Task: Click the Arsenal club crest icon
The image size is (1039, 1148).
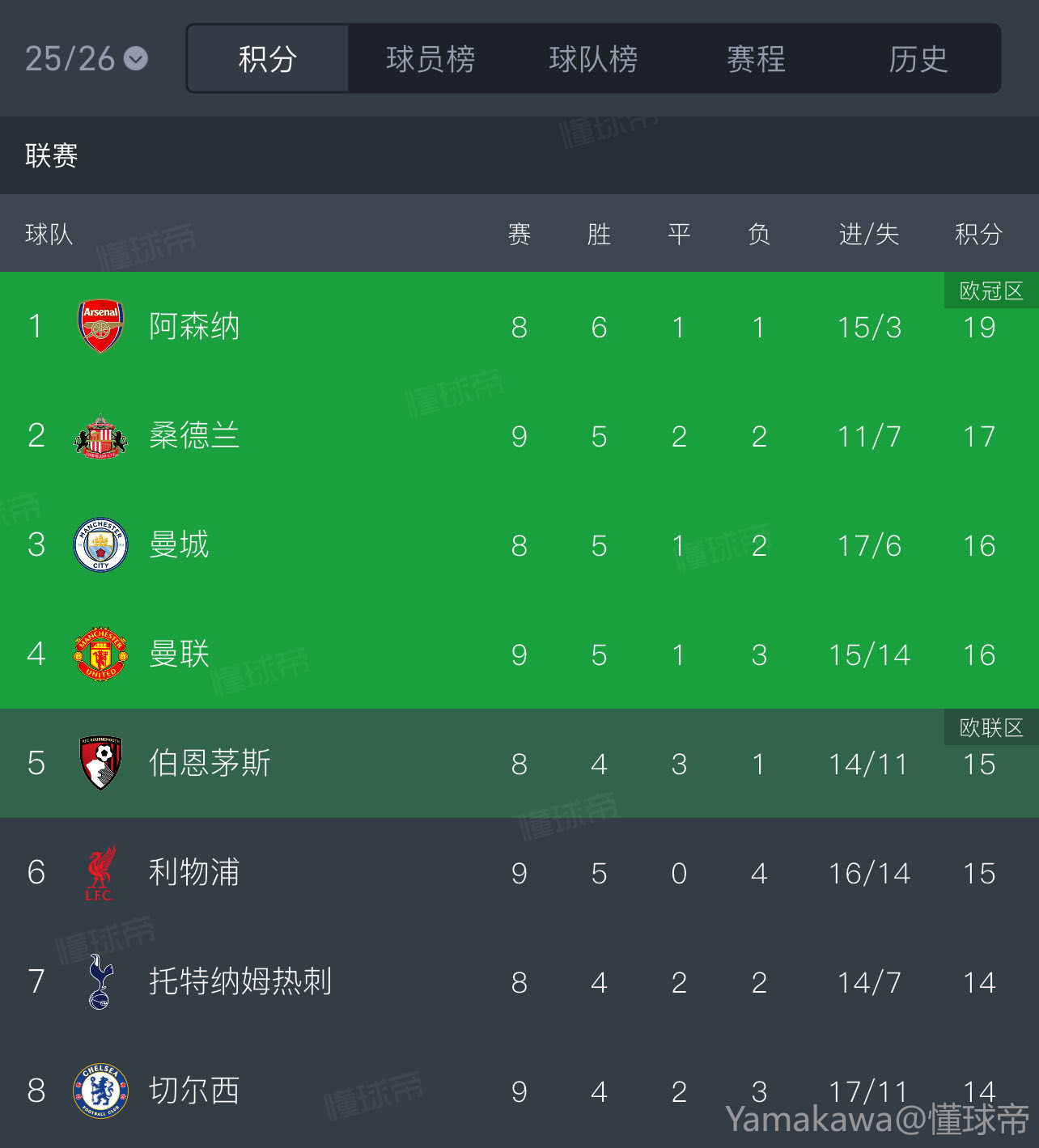Action: (x=100, y=327)
